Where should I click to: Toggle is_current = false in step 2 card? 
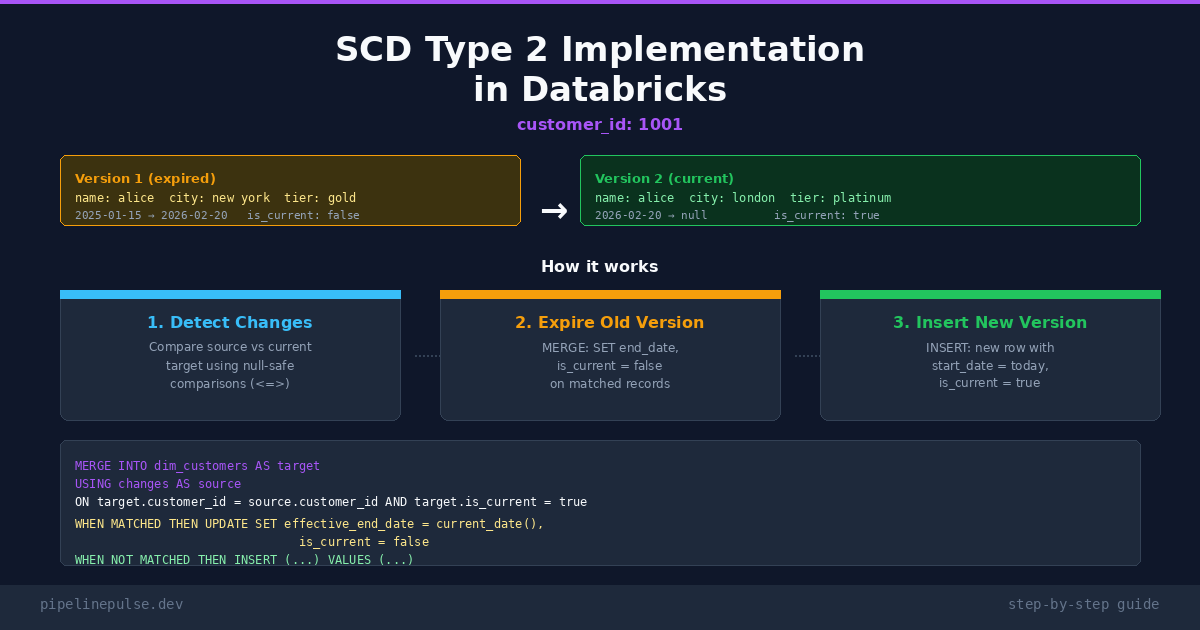coord(610,365)
